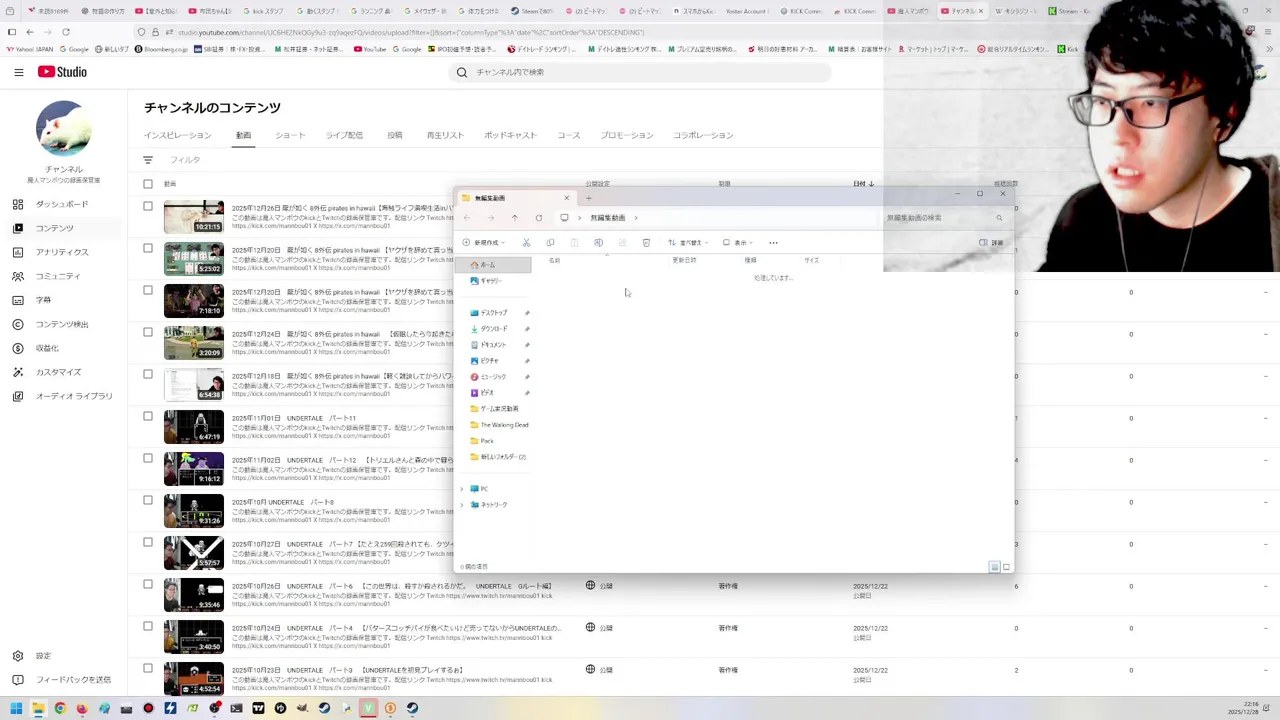Open Send feedback (フィードバックを送信) in sidebar

coord(73,680)
